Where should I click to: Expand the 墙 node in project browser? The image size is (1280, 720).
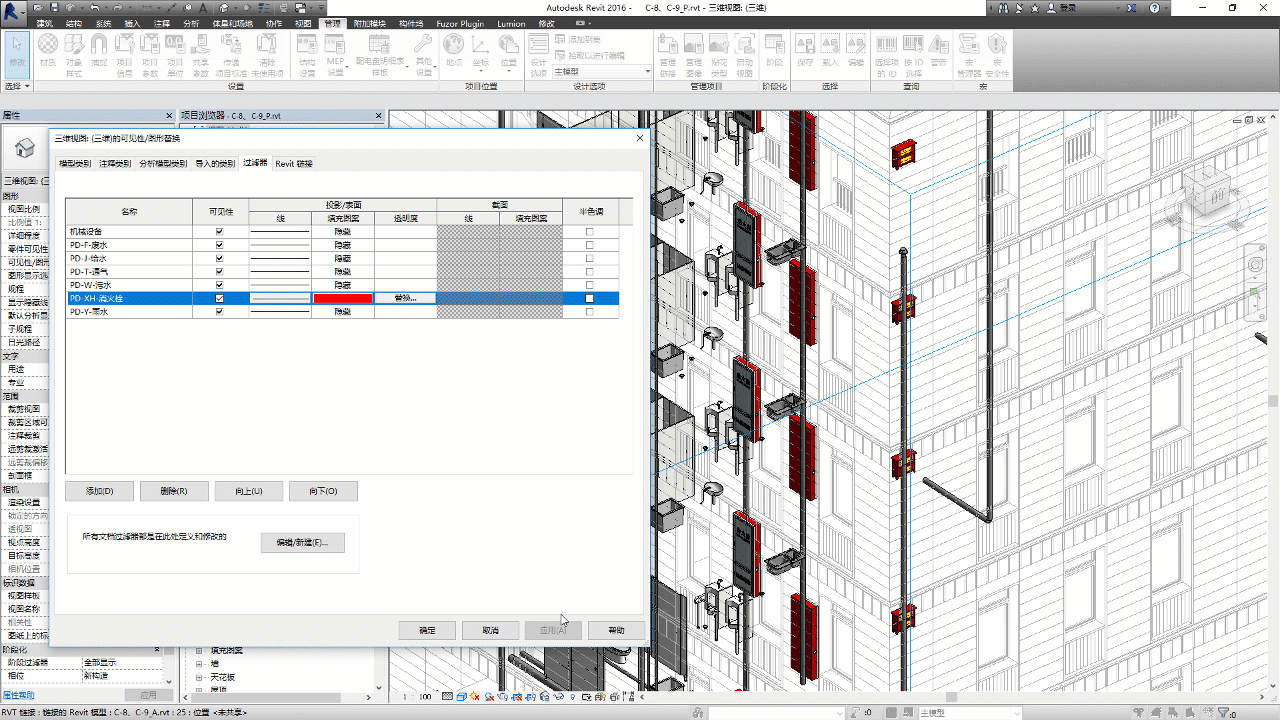click(x=199, y=663)
